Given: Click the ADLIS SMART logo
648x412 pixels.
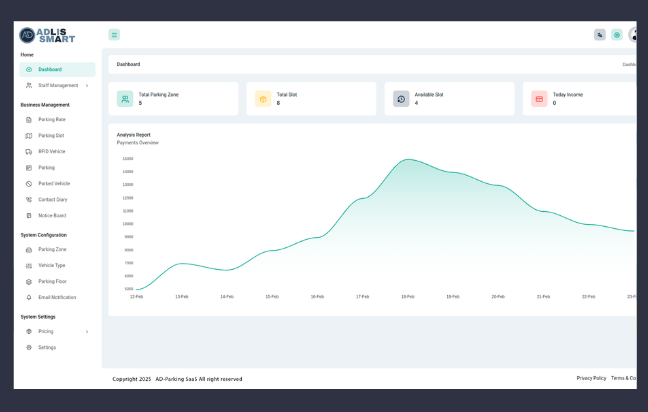Looking at the screenshot, I should 48,35.
